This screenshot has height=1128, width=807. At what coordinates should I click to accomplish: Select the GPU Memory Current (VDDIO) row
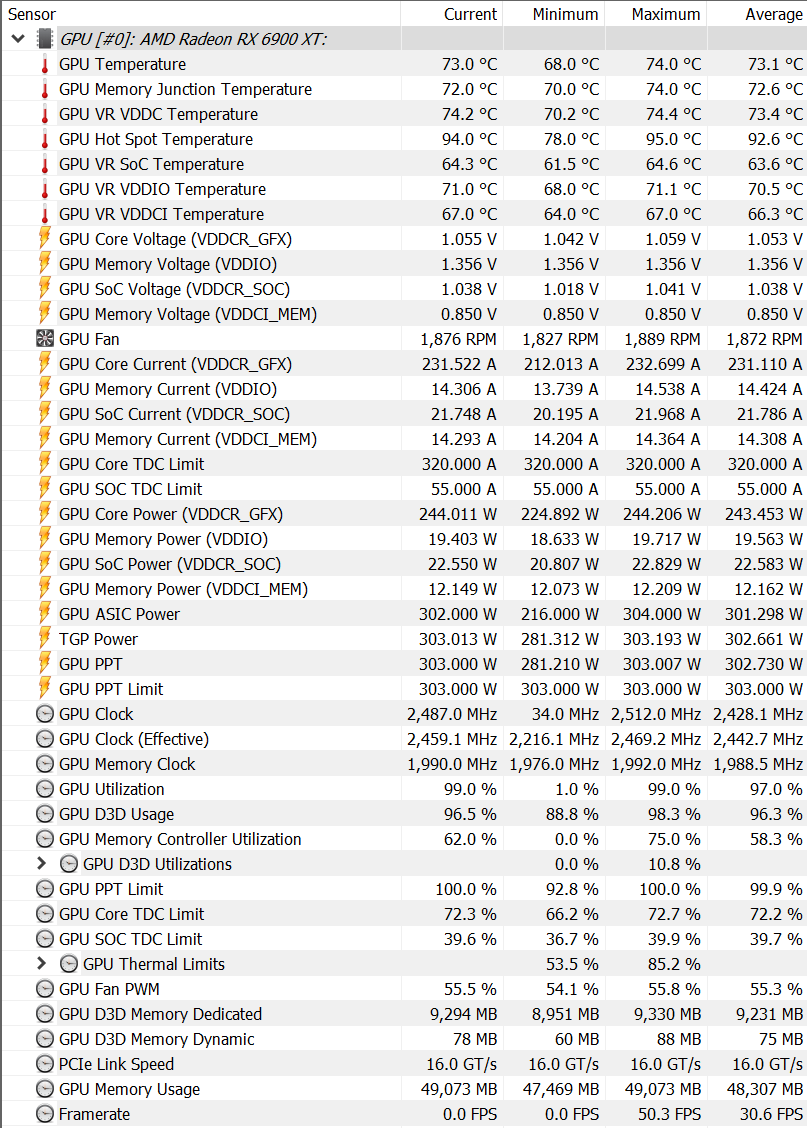(x=404, y=389)
